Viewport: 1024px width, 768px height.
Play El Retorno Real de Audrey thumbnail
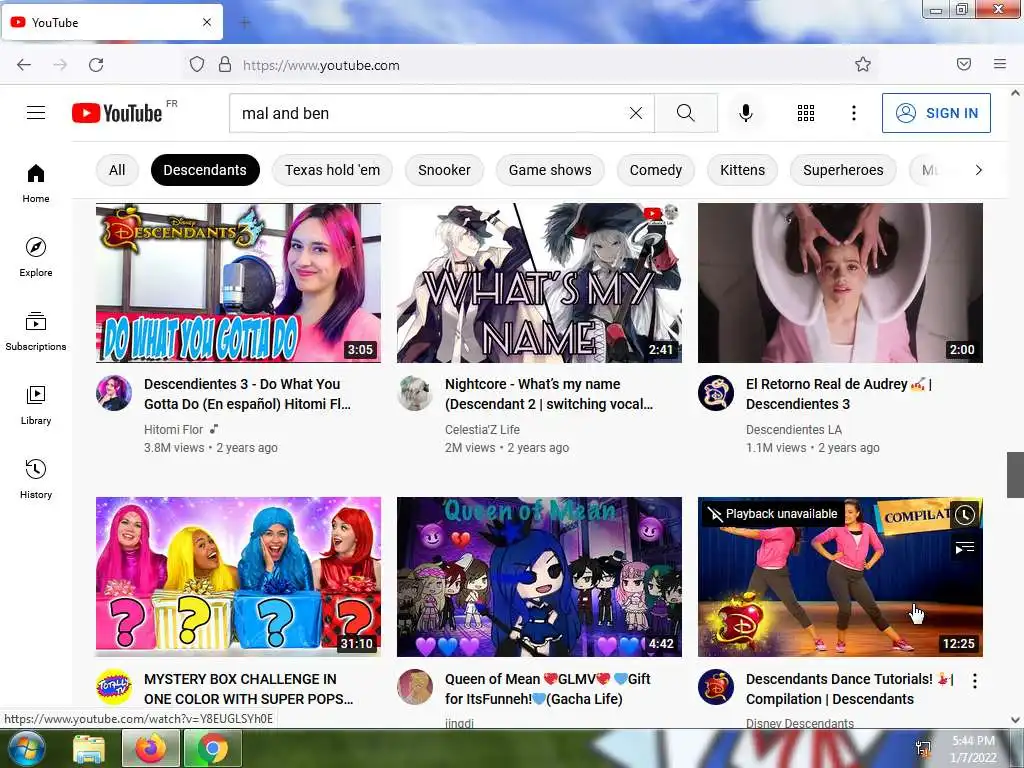[x=840, y=283]
